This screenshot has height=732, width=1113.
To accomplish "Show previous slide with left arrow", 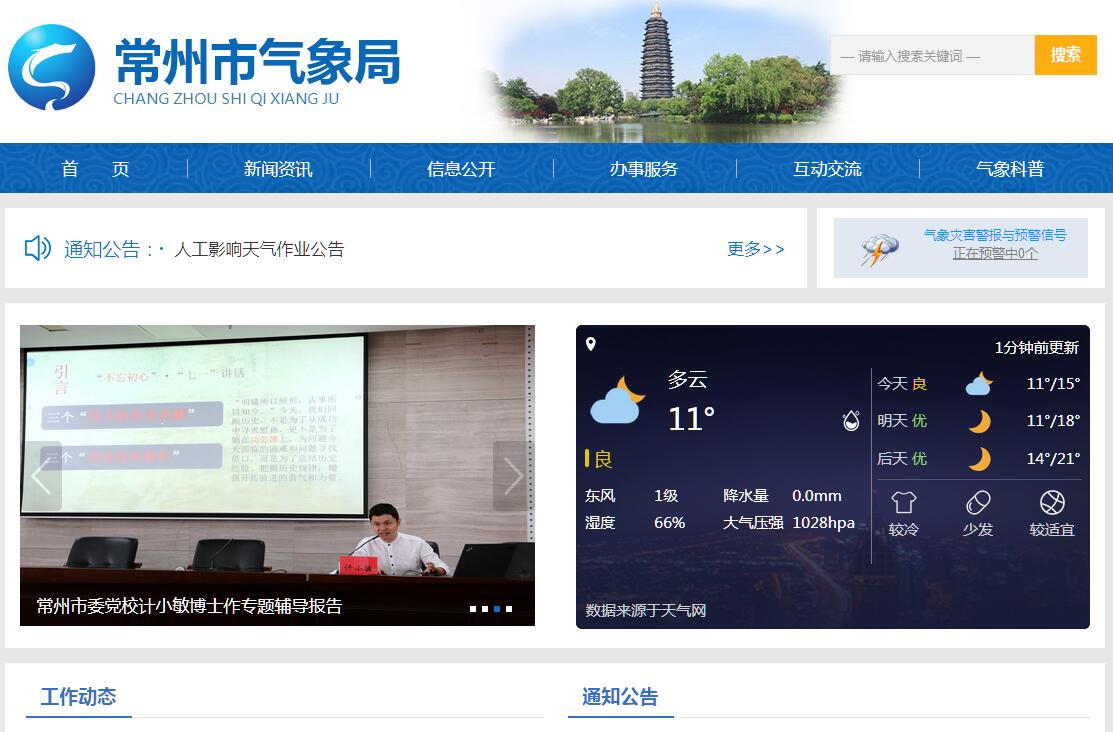I will [x=42, y=476].
